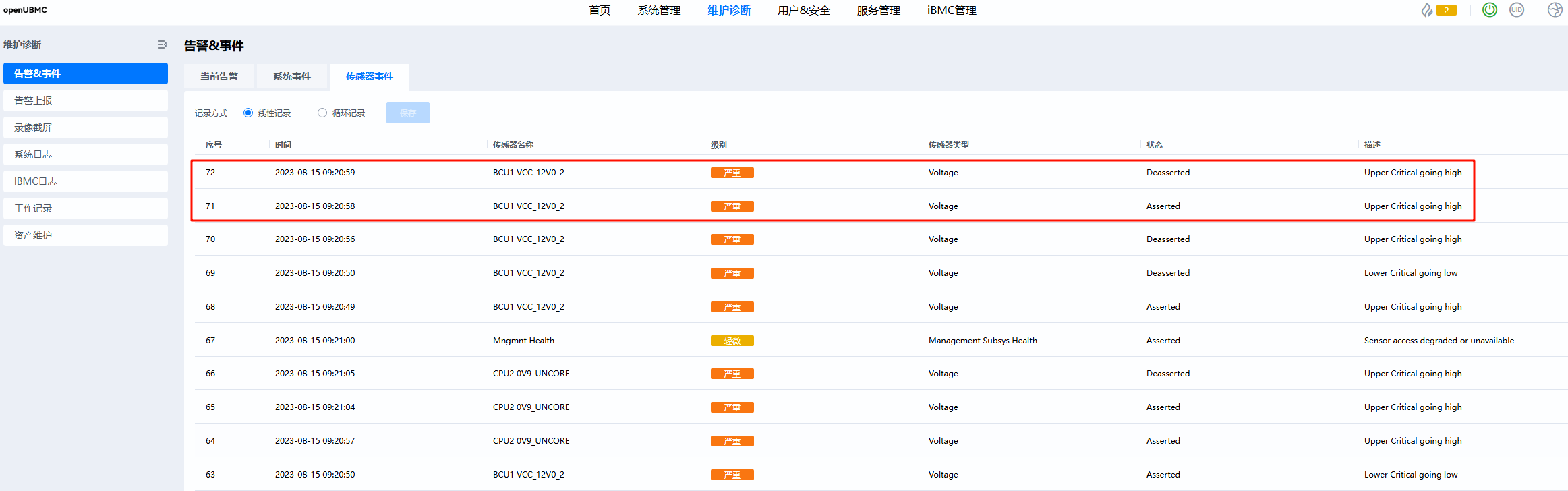Image resolution: width=1568 pixels, height=491 pixels.
Task: Collapse the 维护诊断 sidebar using the fold icon
Action: (162, 45)
